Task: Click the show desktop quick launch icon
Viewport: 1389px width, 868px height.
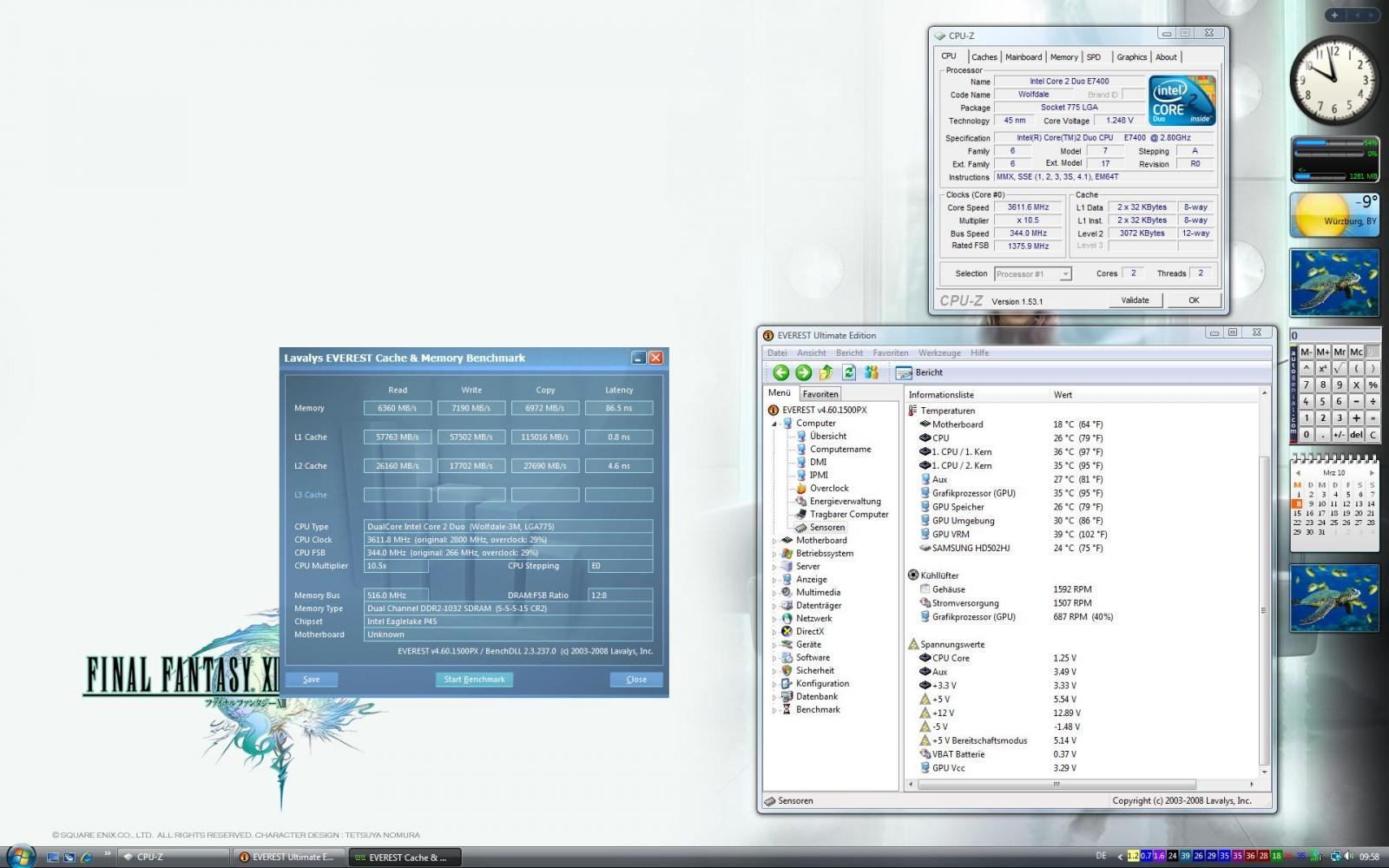Action: tap(53, 857)
